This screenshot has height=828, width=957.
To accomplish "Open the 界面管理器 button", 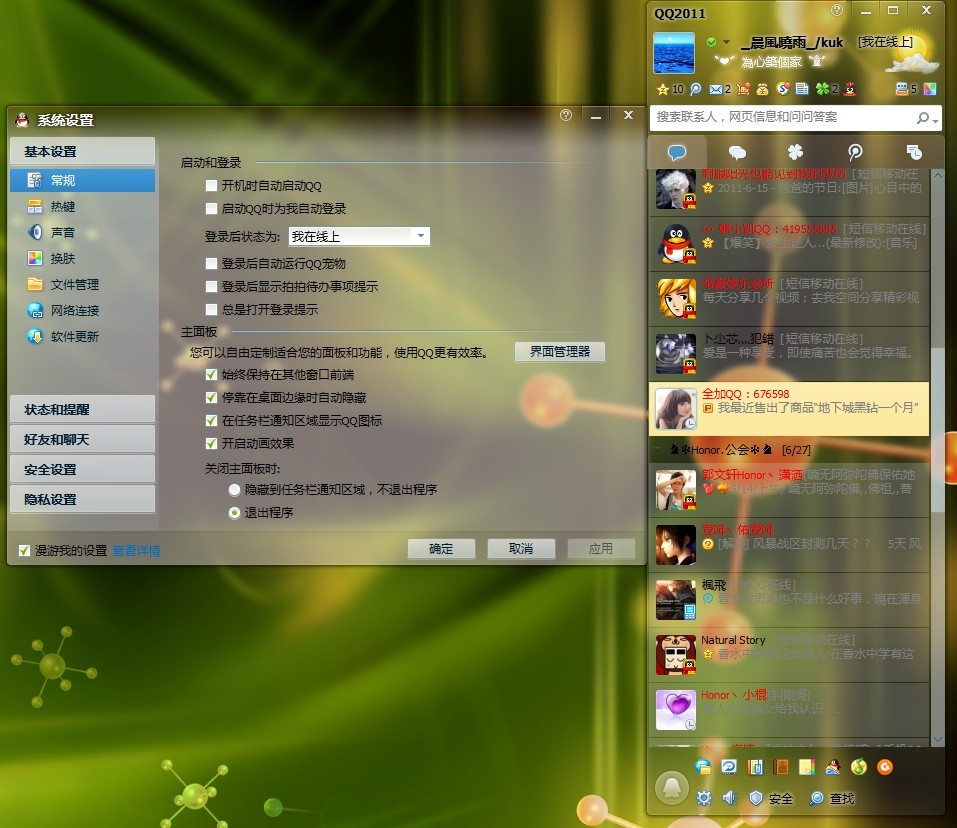I will tap(560, 351).
